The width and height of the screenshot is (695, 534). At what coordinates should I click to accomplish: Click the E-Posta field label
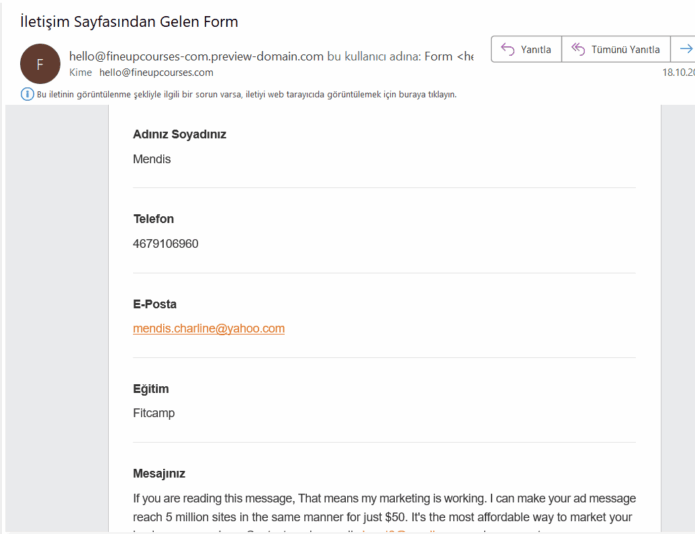point(155,304)
